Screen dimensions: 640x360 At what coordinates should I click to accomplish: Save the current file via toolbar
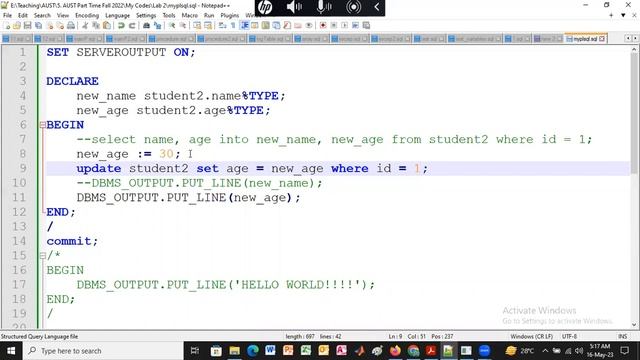[x=28, y=25]
